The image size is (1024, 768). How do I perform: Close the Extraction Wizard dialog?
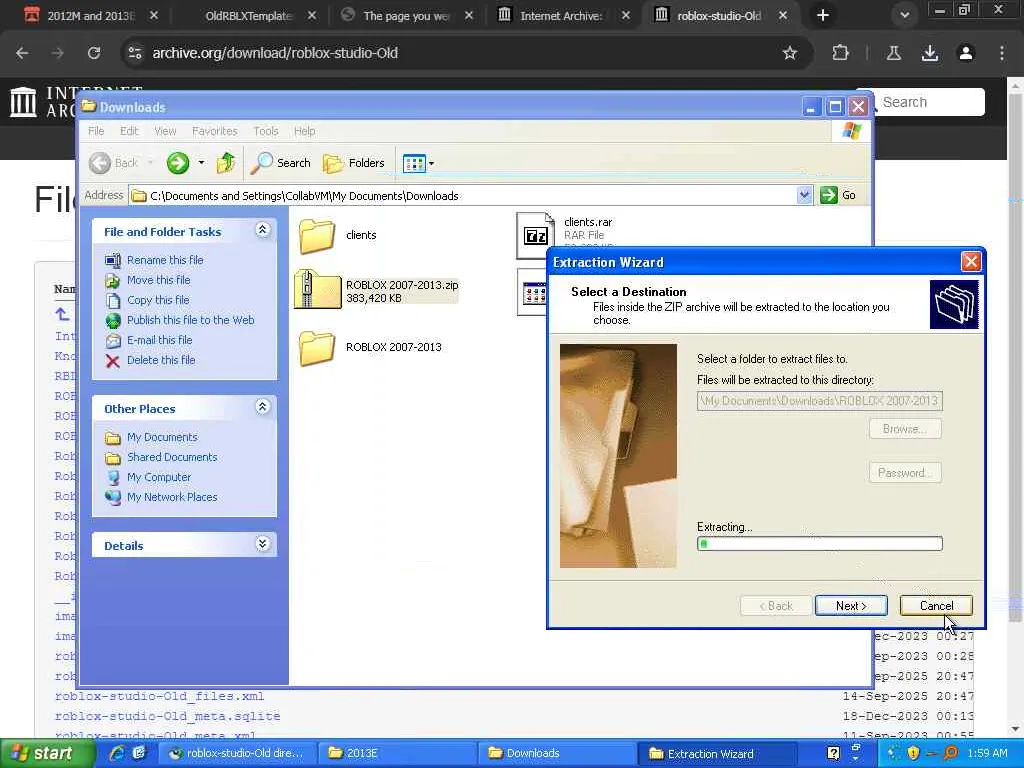(x=970, y=262)
